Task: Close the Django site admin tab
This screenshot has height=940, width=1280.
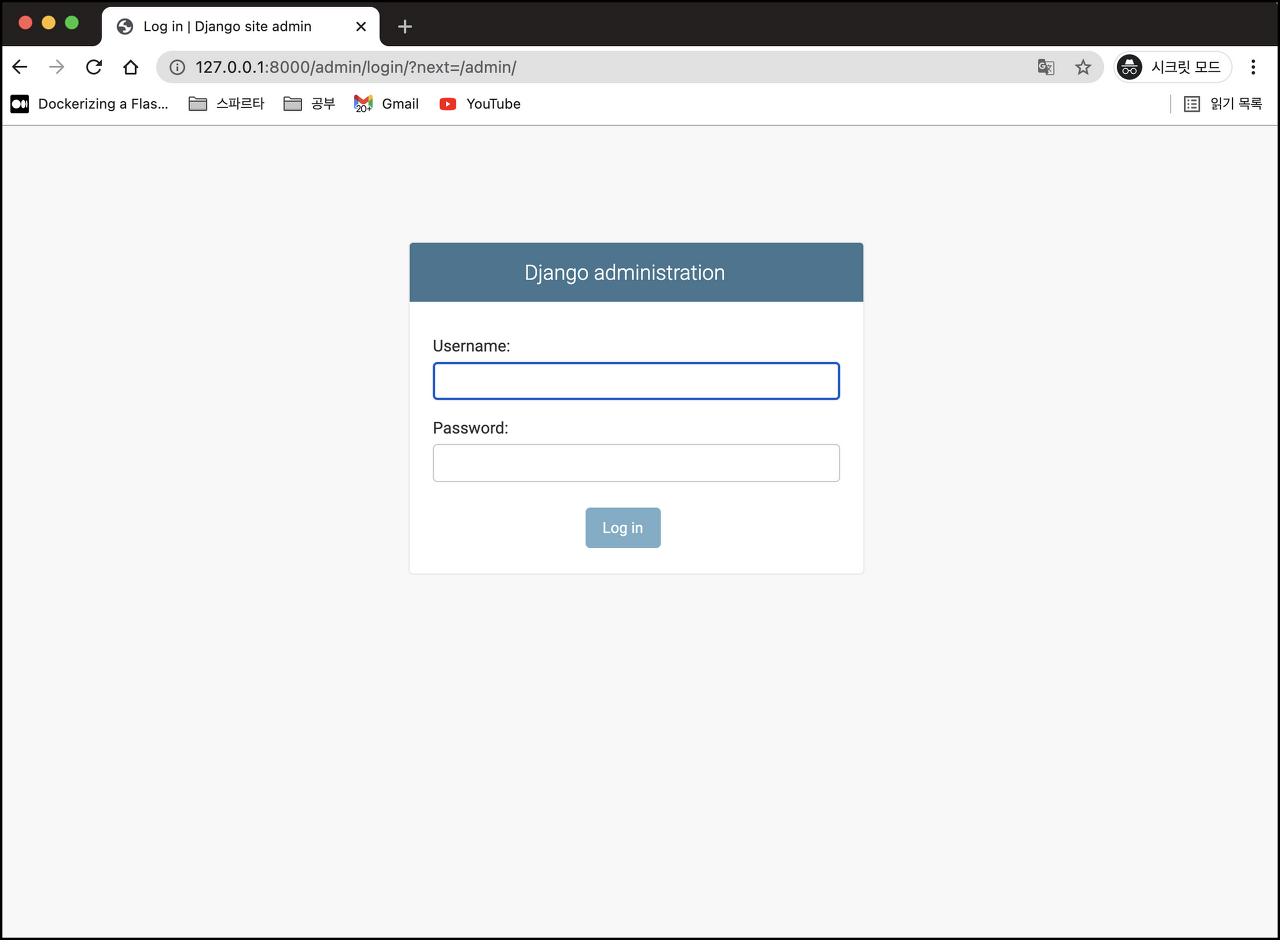Action: [361, 27]
